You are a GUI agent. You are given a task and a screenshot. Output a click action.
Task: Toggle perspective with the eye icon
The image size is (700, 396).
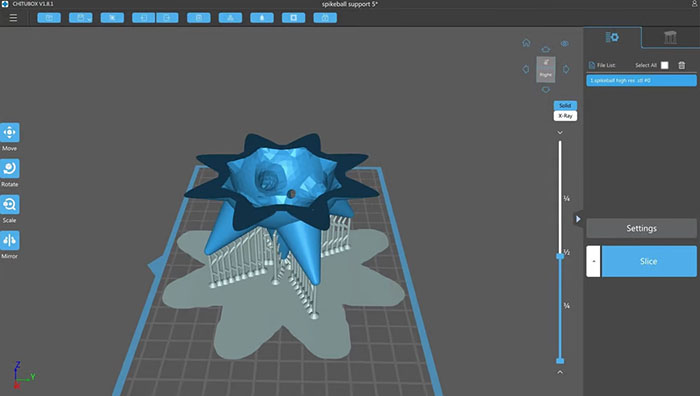point(565,43)
